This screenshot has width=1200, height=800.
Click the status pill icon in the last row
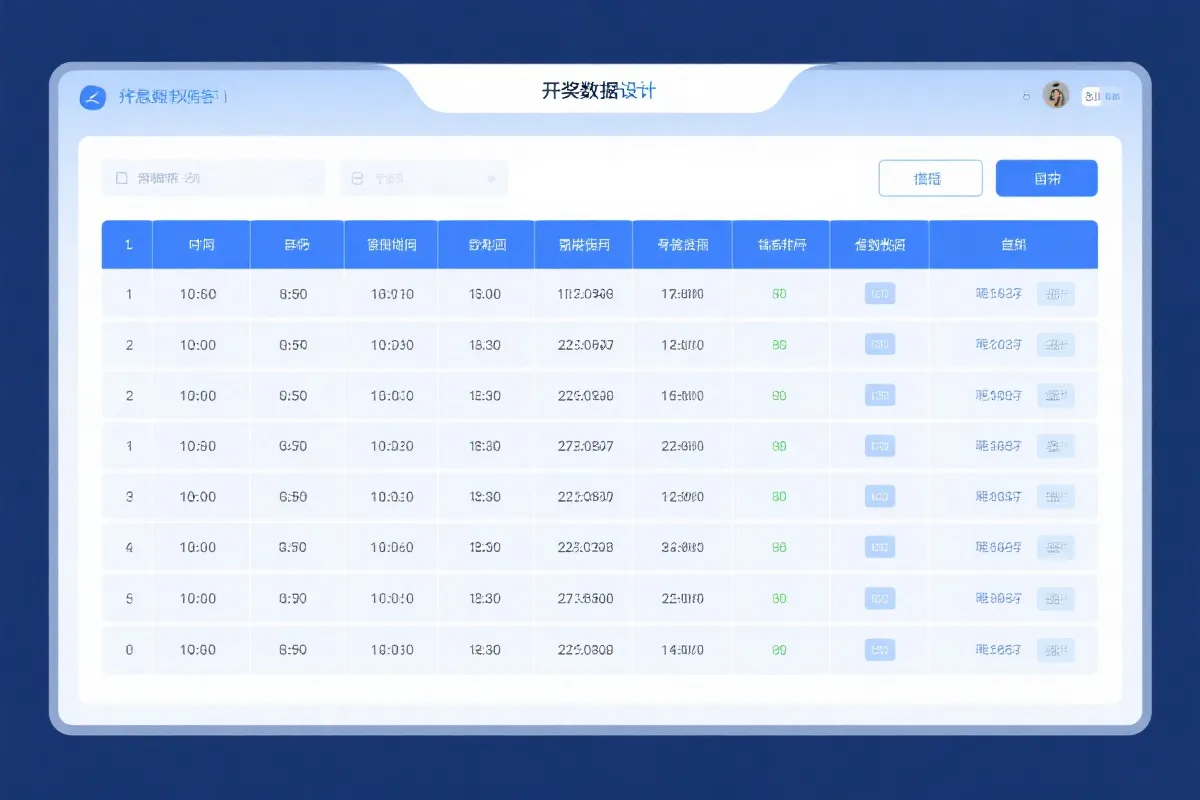point(879,649)
